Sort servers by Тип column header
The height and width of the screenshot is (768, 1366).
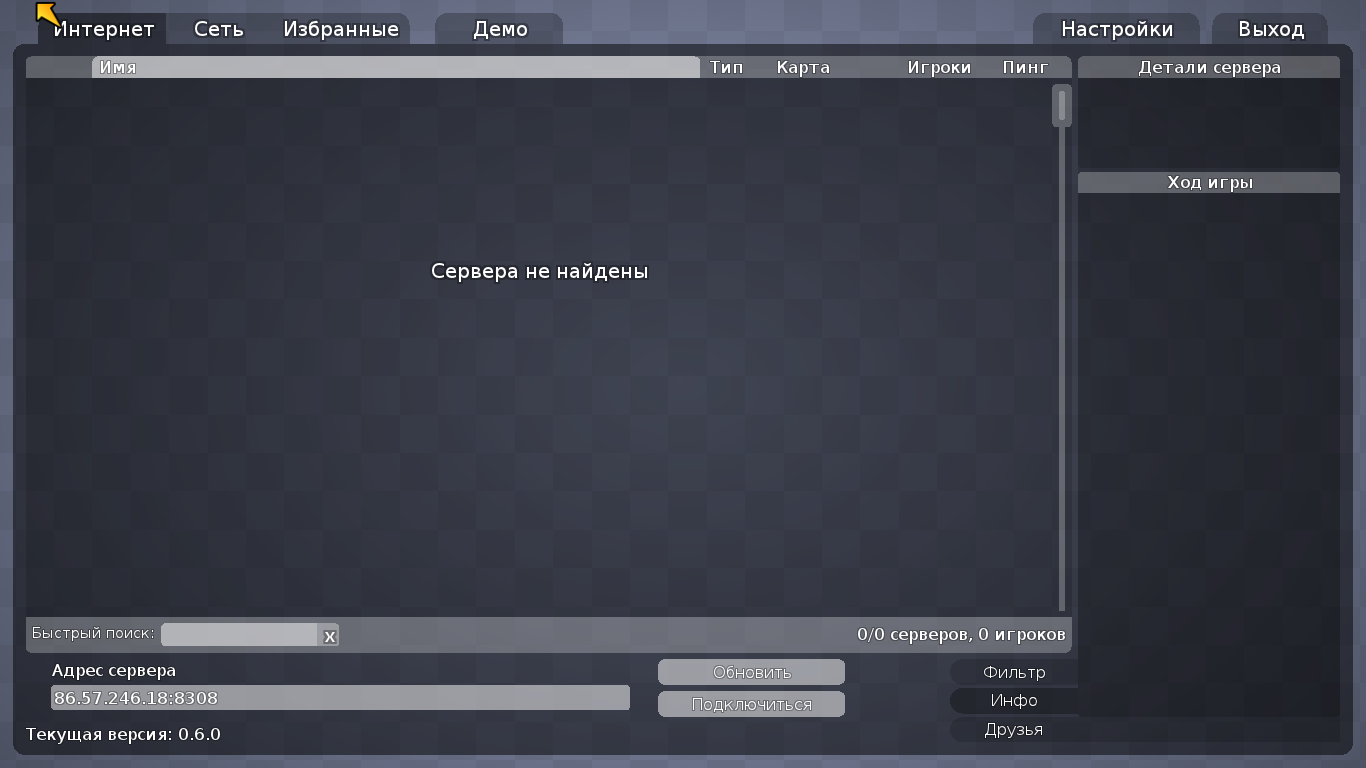(x=726, y=68)
